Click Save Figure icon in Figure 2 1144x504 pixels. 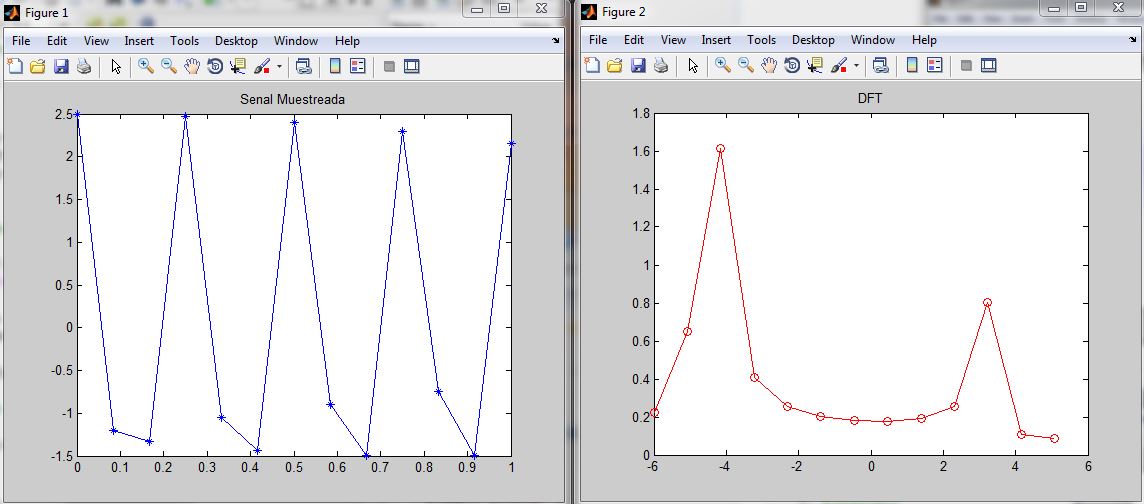[638, 66]
